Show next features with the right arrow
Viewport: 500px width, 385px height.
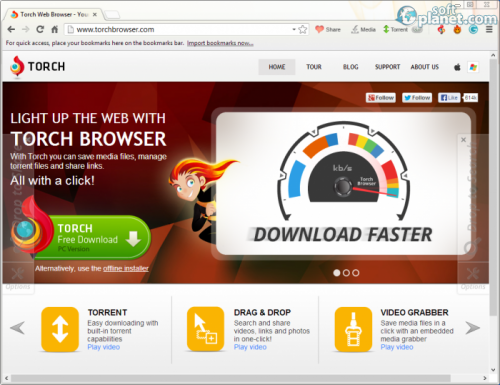pos(473,328)
